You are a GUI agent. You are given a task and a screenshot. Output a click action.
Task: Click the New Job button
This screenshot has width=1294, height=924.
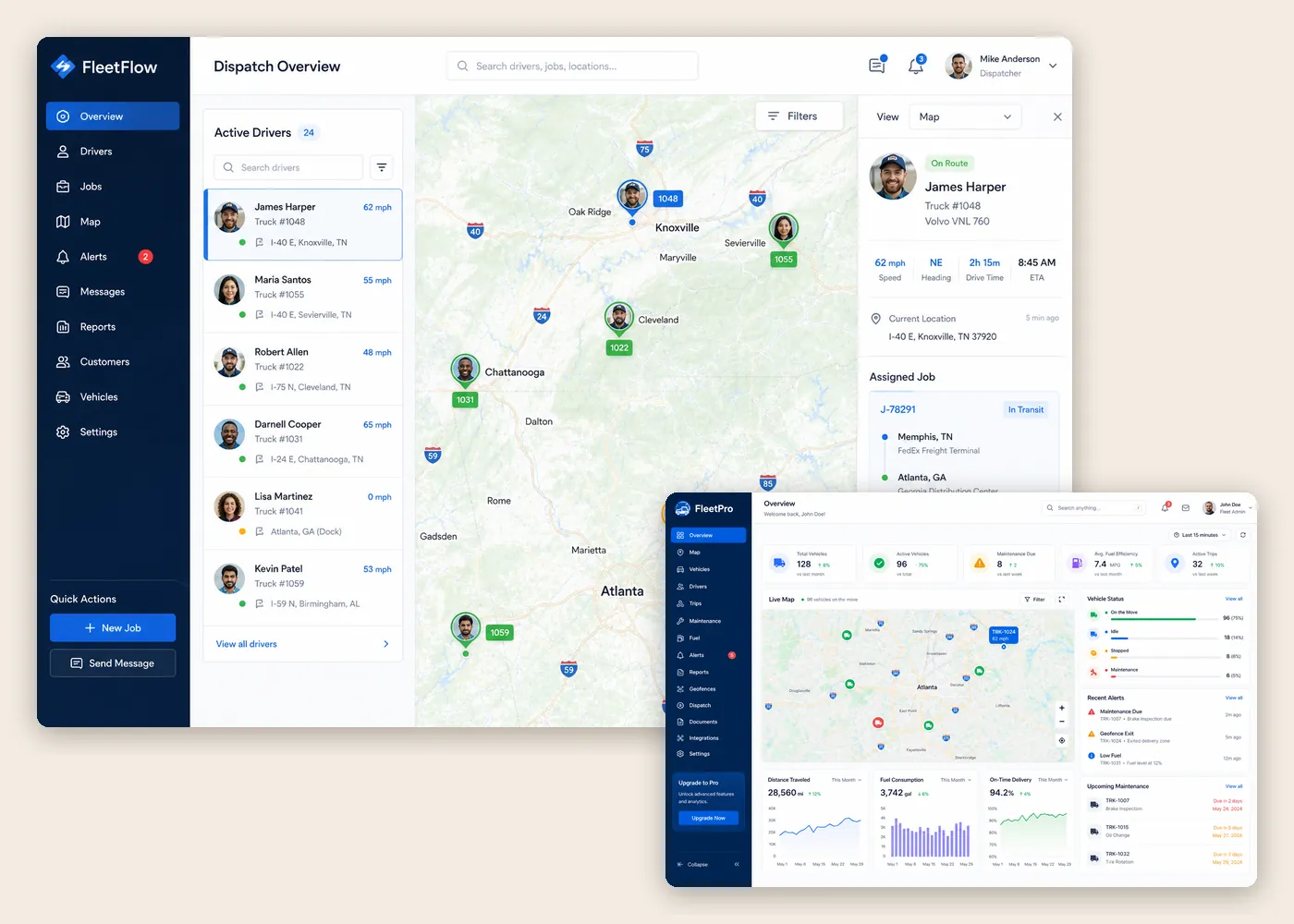point(113,628)
